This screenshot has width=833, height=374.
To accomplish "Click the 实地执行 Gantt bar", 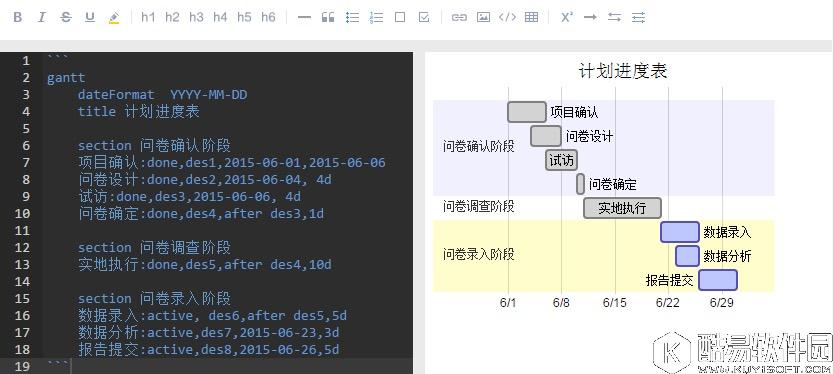I will tap(622, 208).
